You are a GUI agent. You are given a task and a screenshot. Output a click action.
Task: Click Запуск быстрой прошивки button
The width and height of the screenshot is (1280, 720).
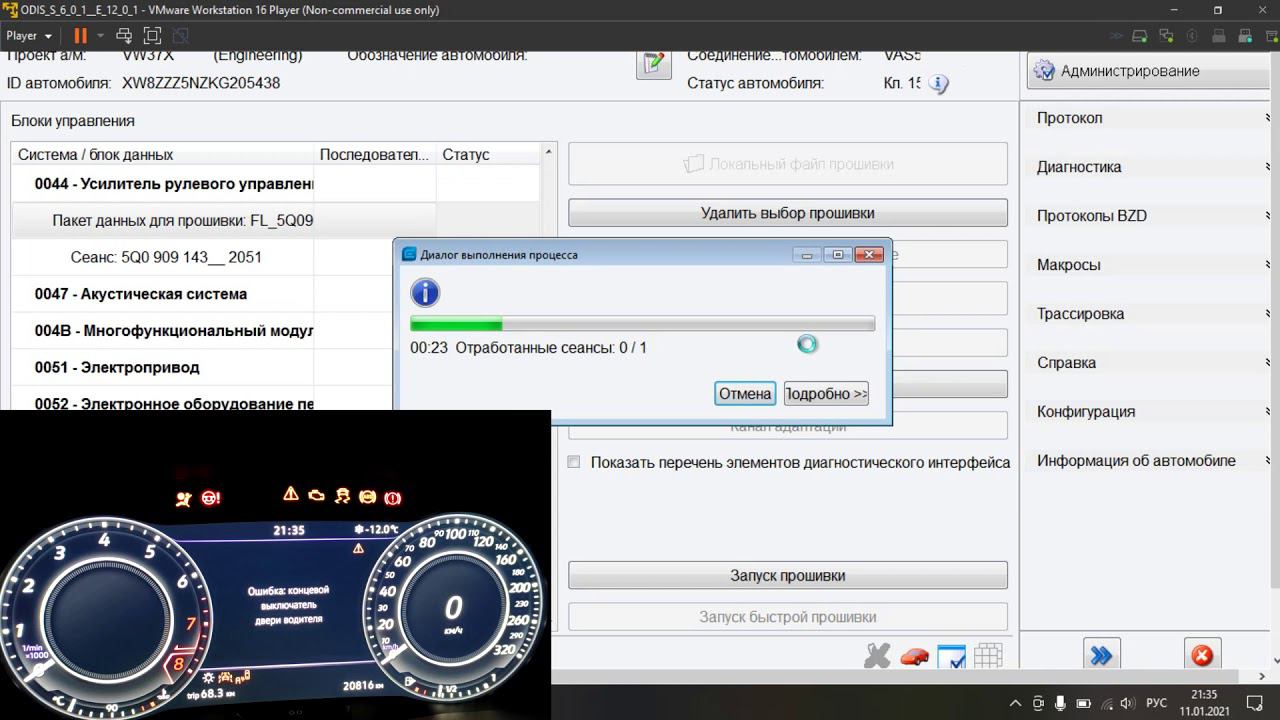(788, 617)
